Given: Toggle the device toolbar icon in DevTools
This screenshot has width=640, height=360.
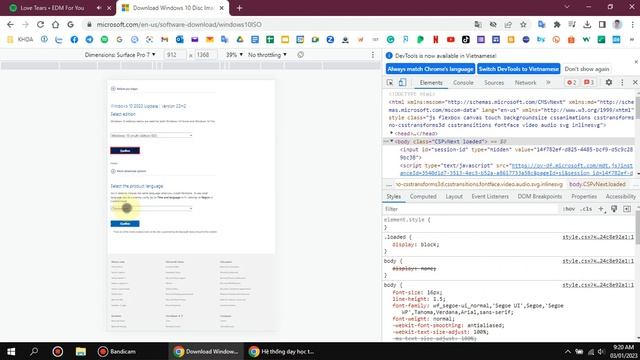Looking at the screenshot, I should pyautogui.click(x=402, y=82).
